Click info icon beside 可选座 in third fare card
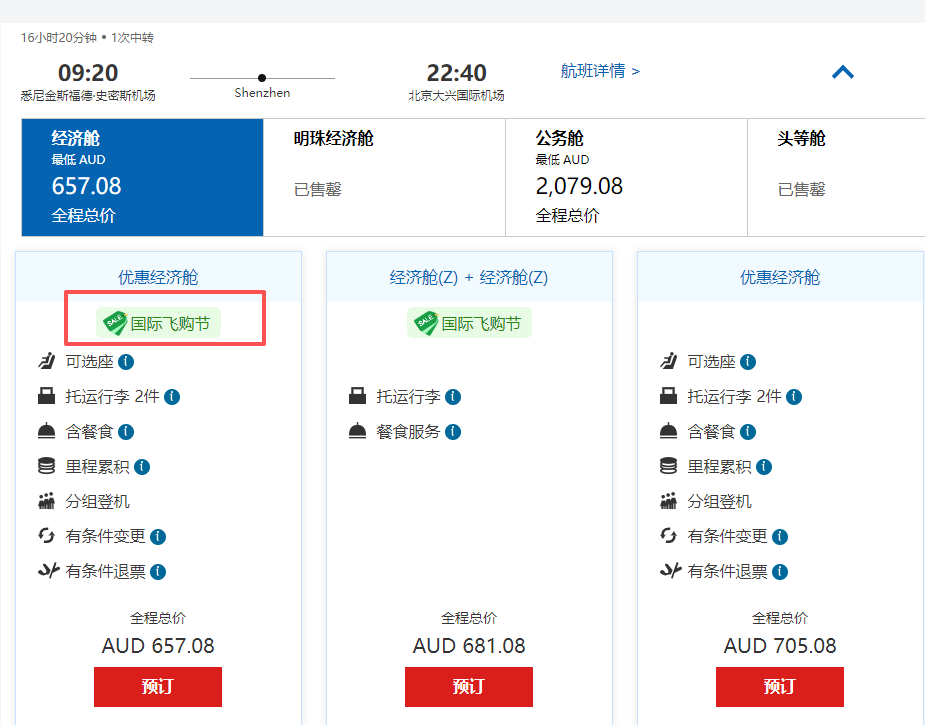The height and width of the screenshot is (725, 925). tap(748, 362)
